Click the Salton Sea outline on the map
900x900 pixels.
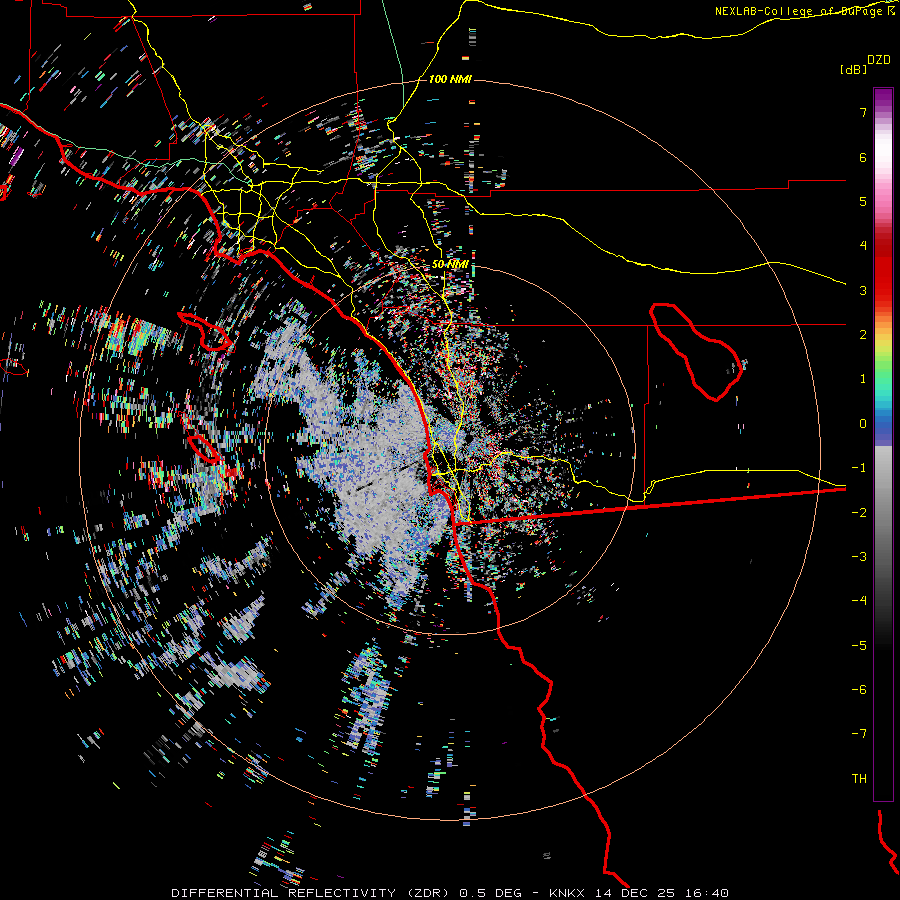(x=695, y=351)
